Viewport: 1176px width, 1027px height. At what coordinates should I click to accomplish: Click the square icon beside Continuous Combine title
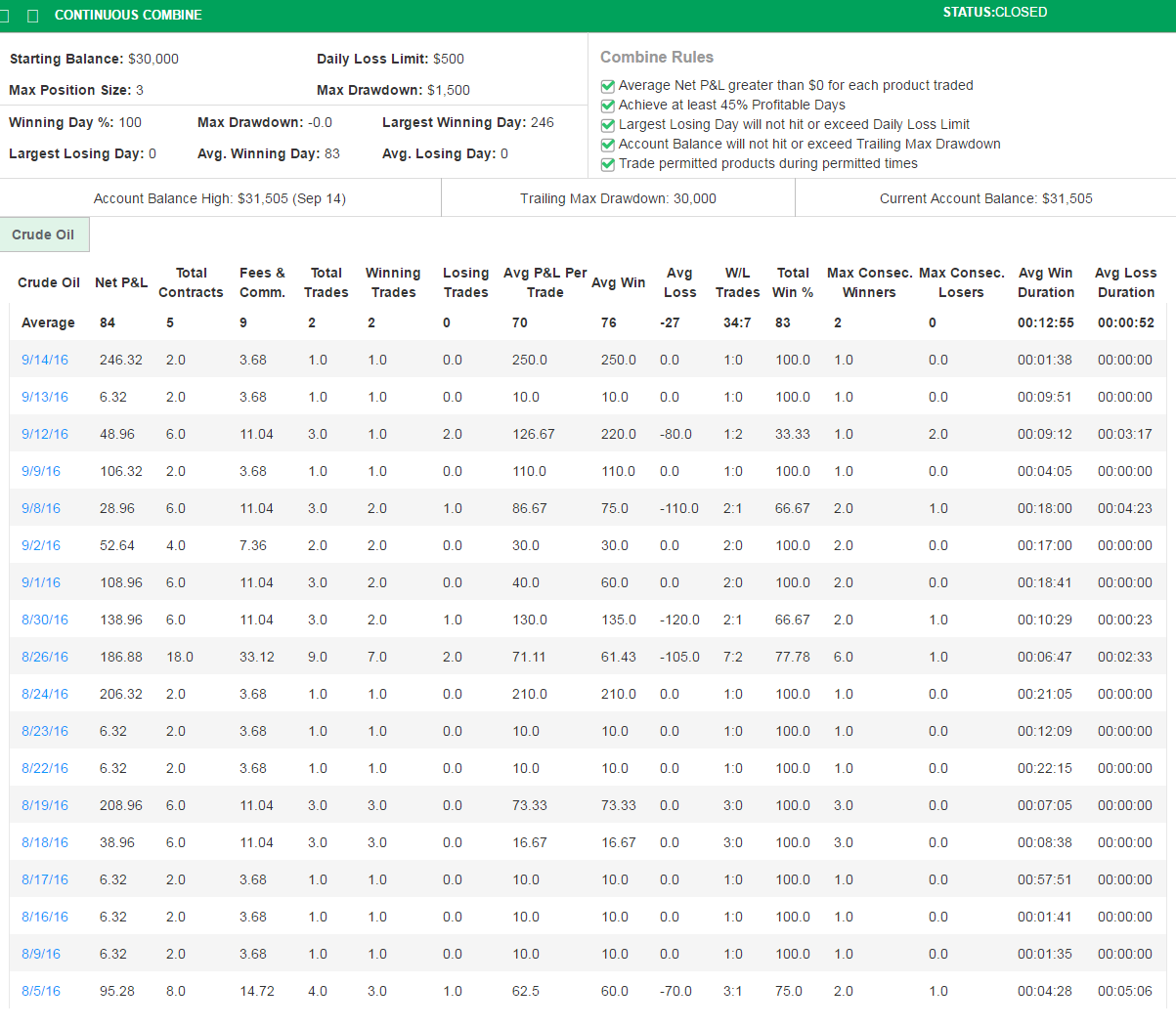(x=33, y=16)
